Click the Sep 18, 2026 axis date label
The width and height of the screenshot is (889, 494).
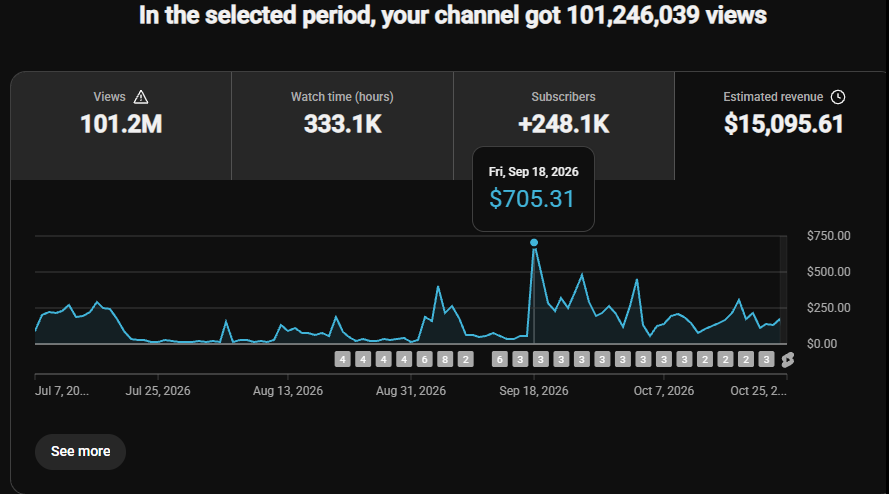534,391
